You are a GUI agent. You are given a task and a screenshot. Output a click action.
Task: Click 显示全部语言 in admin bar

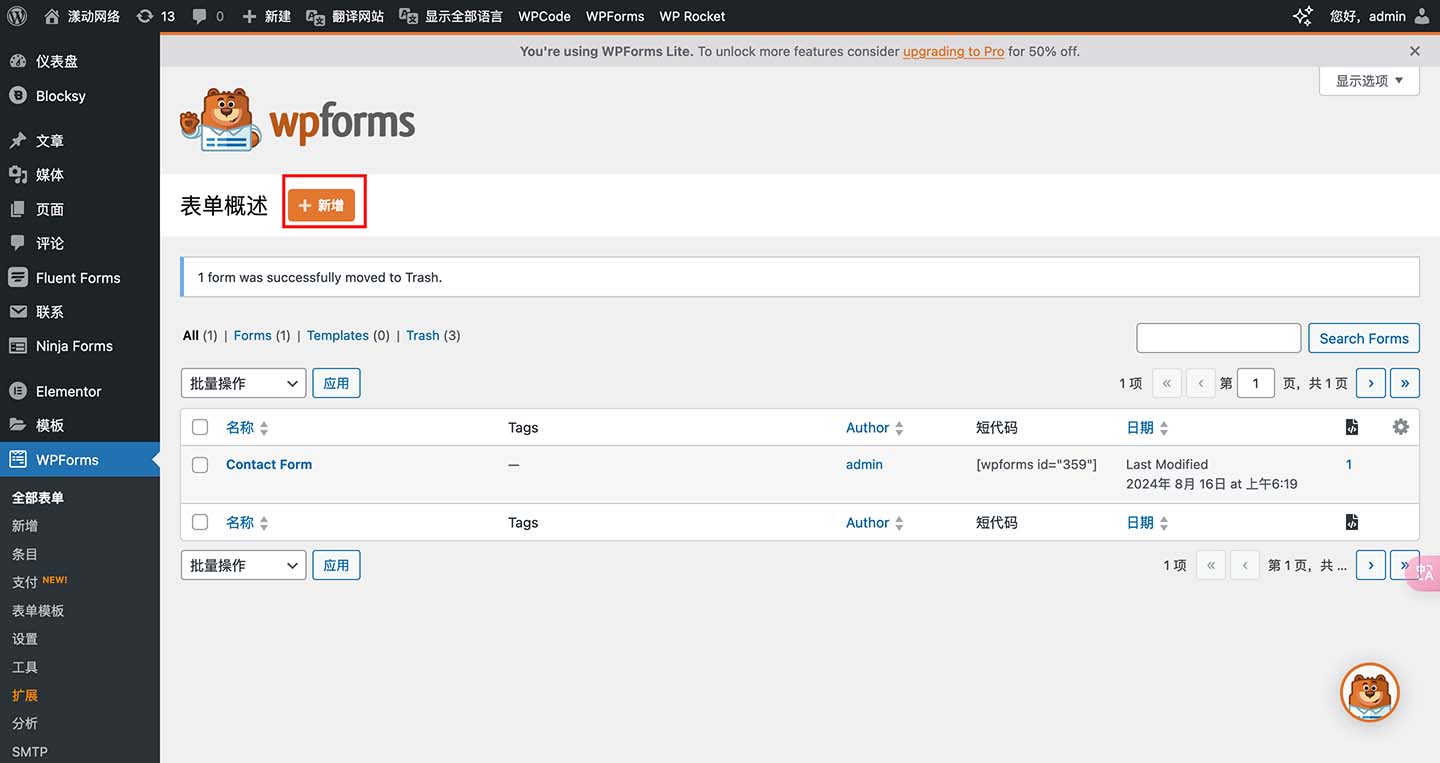[451, 16]
